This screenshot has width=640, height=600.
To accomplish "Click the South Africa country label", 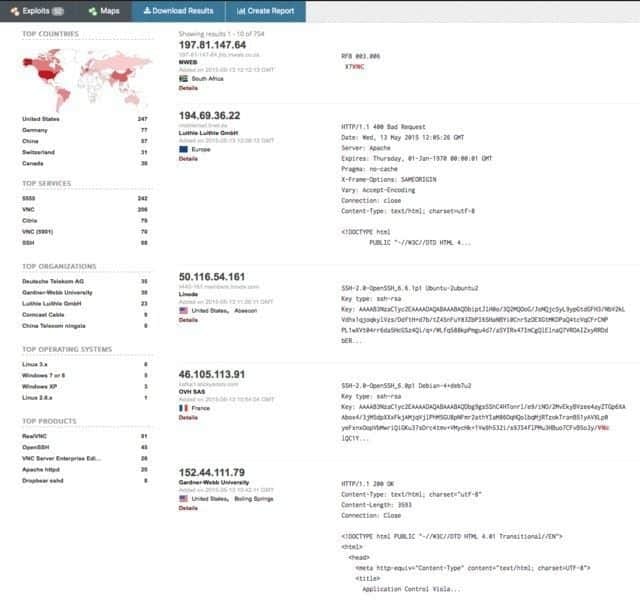I will 207,78.
